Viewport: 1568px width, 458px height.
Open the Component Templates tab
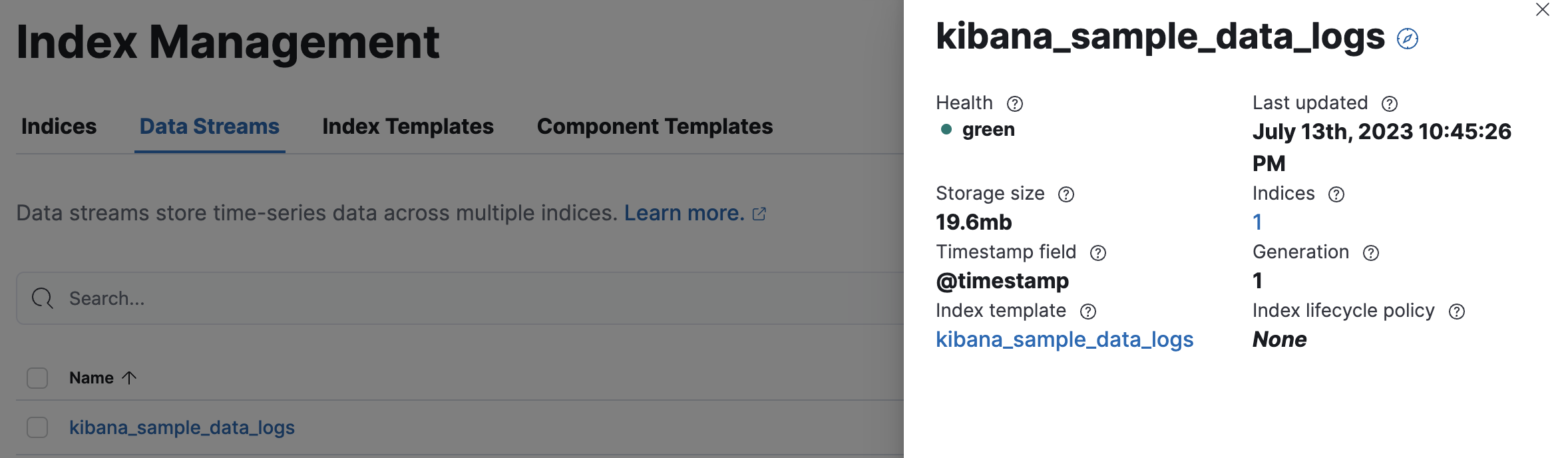[654, 126]
